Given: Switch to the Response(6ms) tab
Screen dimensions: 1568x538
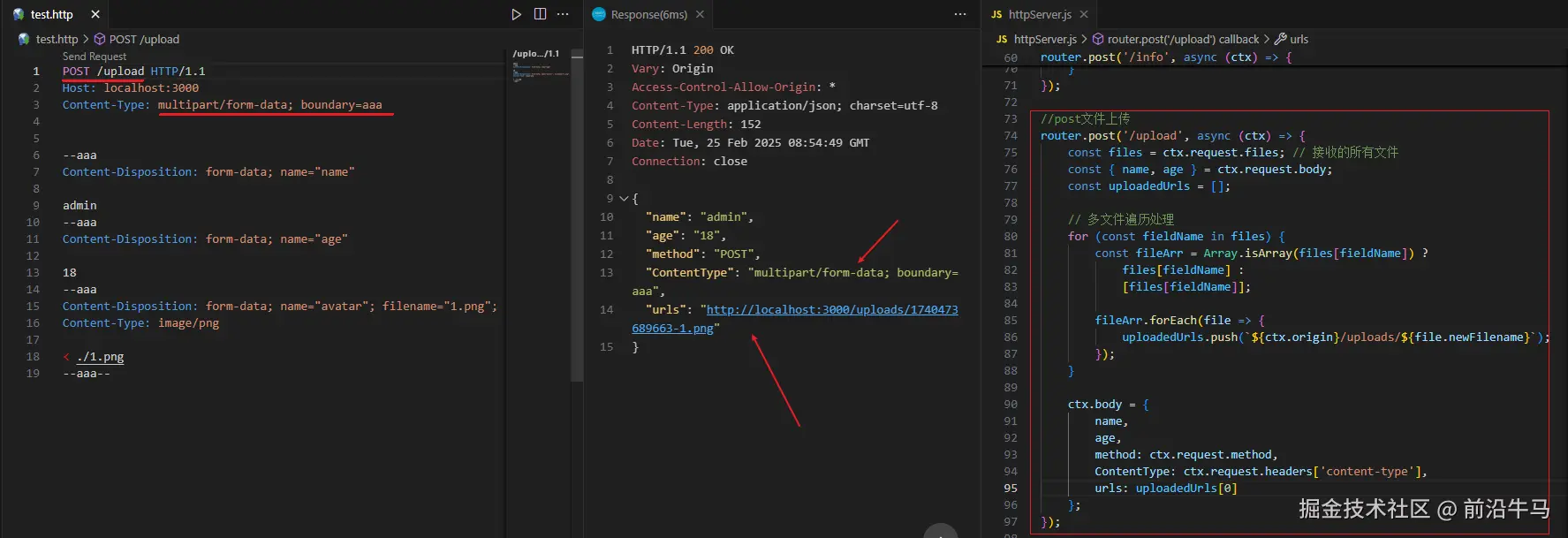Looking at the screenshot, I should coord(649,14).
